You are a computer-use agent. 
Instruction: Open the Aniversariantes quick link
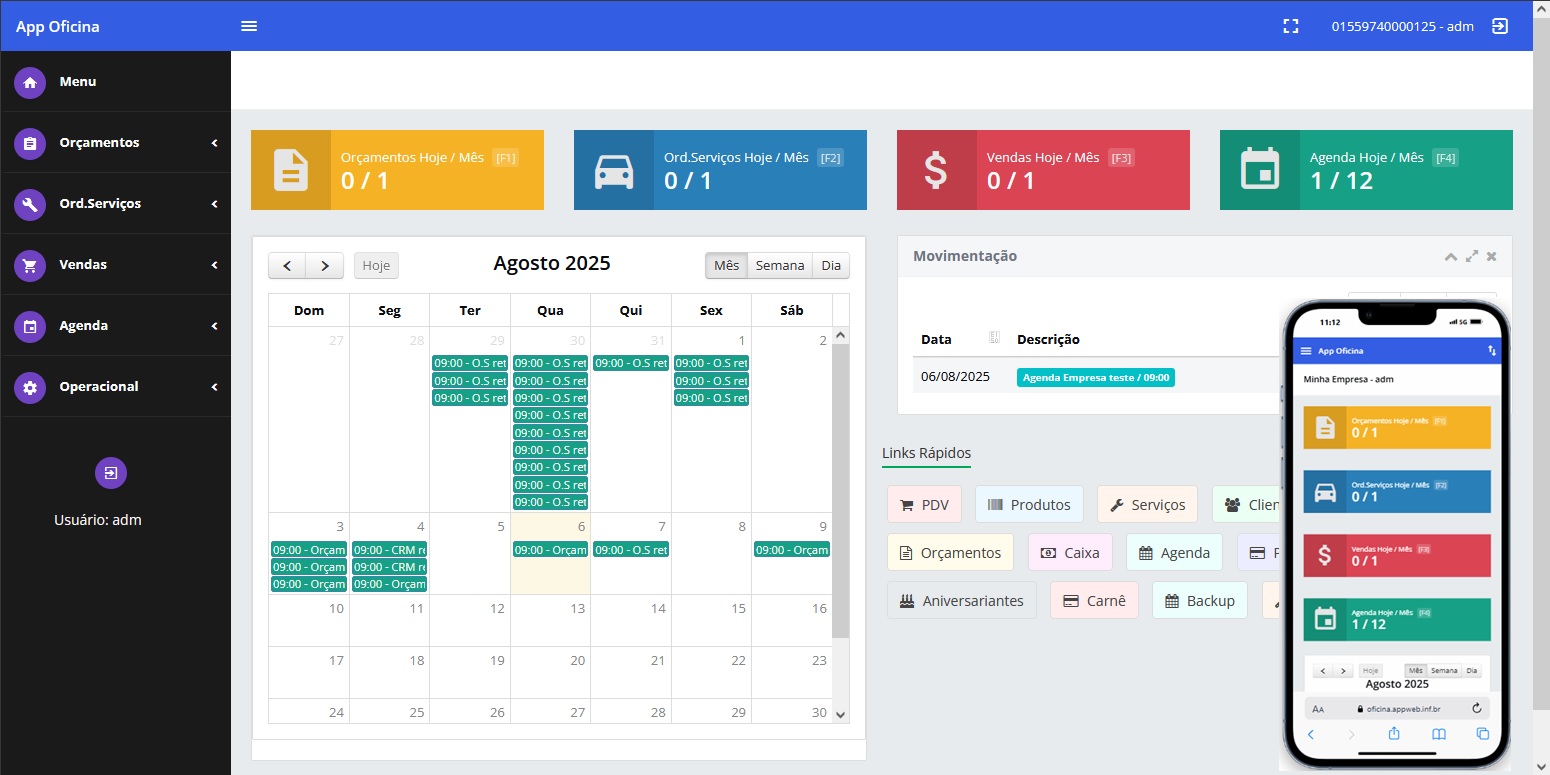point(961,600)
